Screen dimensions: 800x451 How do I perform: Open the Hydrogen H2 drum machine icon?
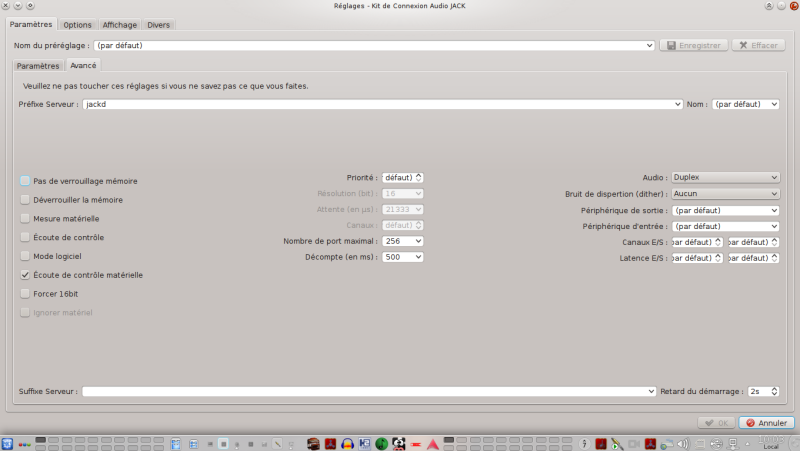coord(364,444)
